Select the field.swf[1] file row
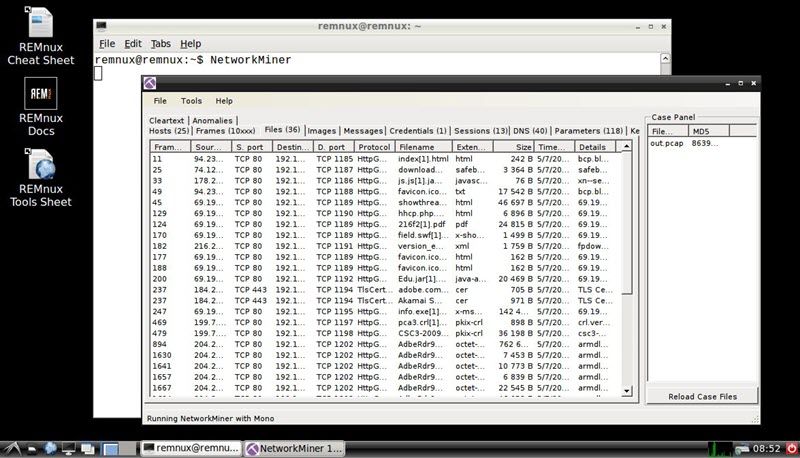Viewport: 800px width, 458px height. click(x=385, y=235)
